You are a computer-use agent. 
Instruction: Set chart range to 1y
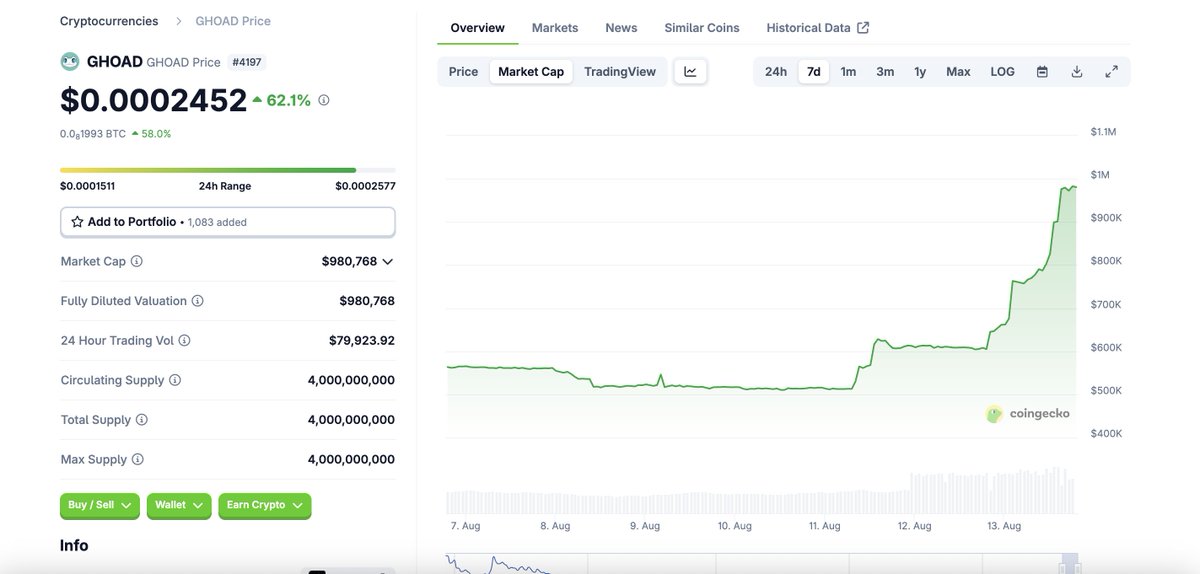(920, 72)
